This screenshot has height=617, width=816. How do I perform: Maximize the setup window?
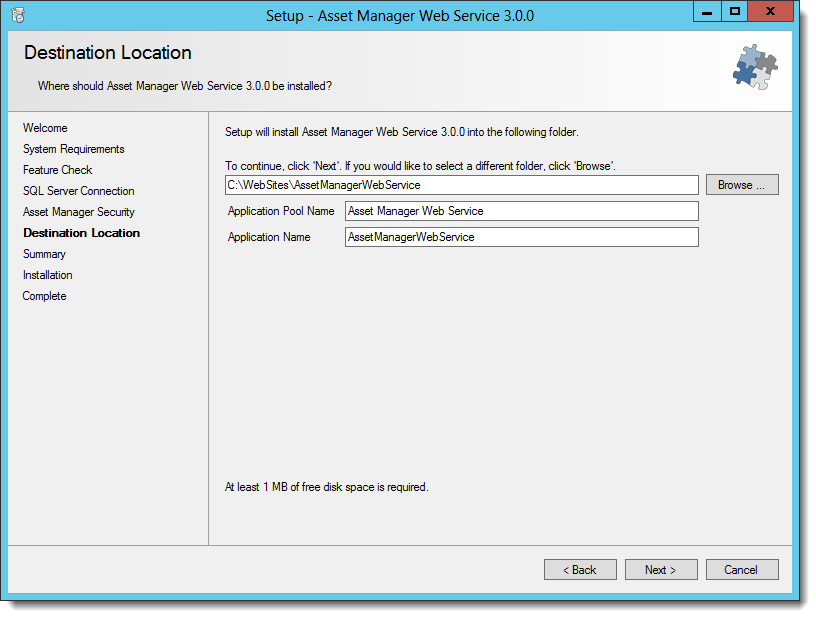(734, 11)
